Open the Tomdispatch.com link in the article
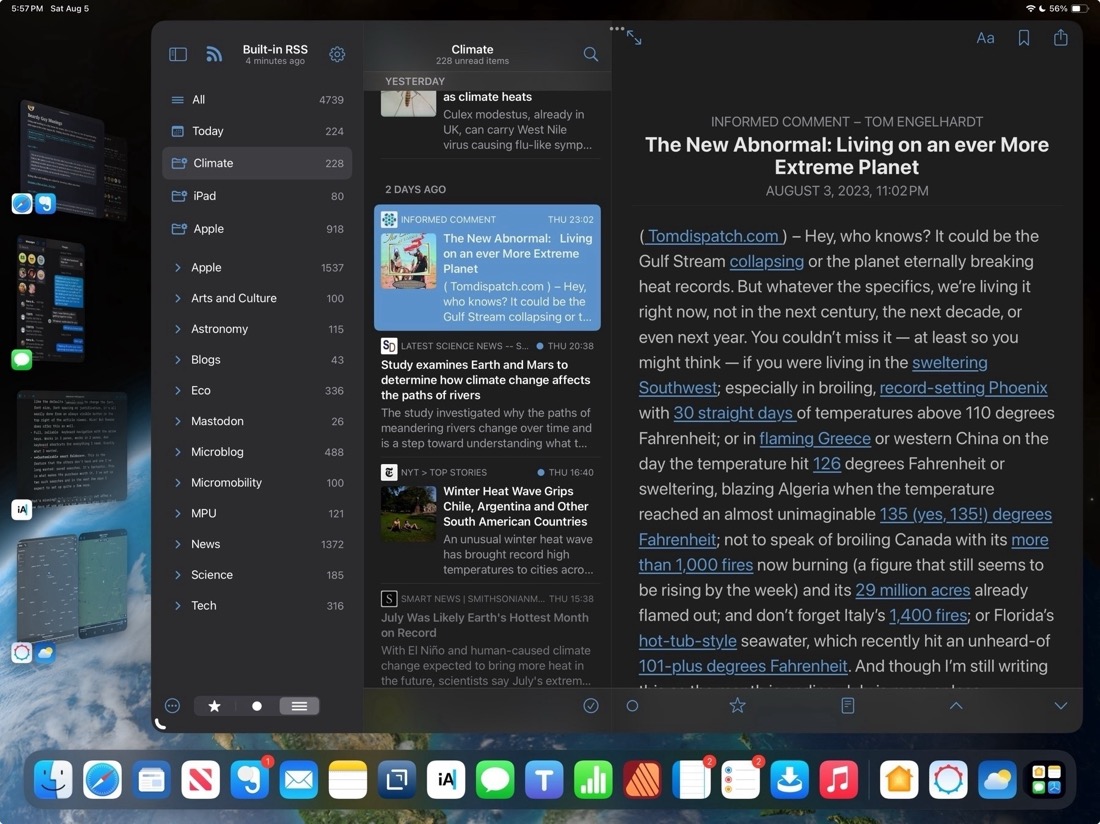The width and height of the screenshot is (1100, 824). tap(713, 236)
